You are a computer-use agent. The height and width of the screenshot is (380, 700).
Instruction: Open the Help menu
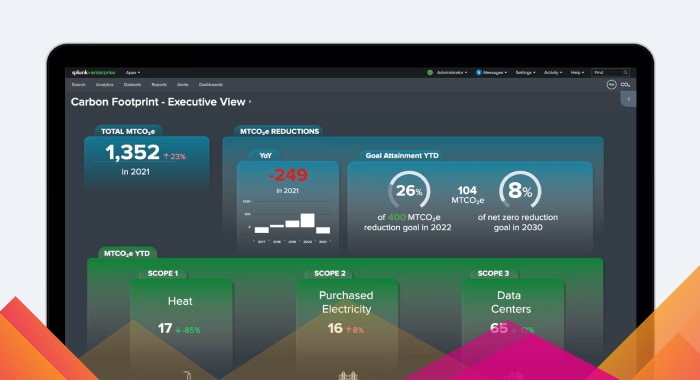(x=577, y=72)
